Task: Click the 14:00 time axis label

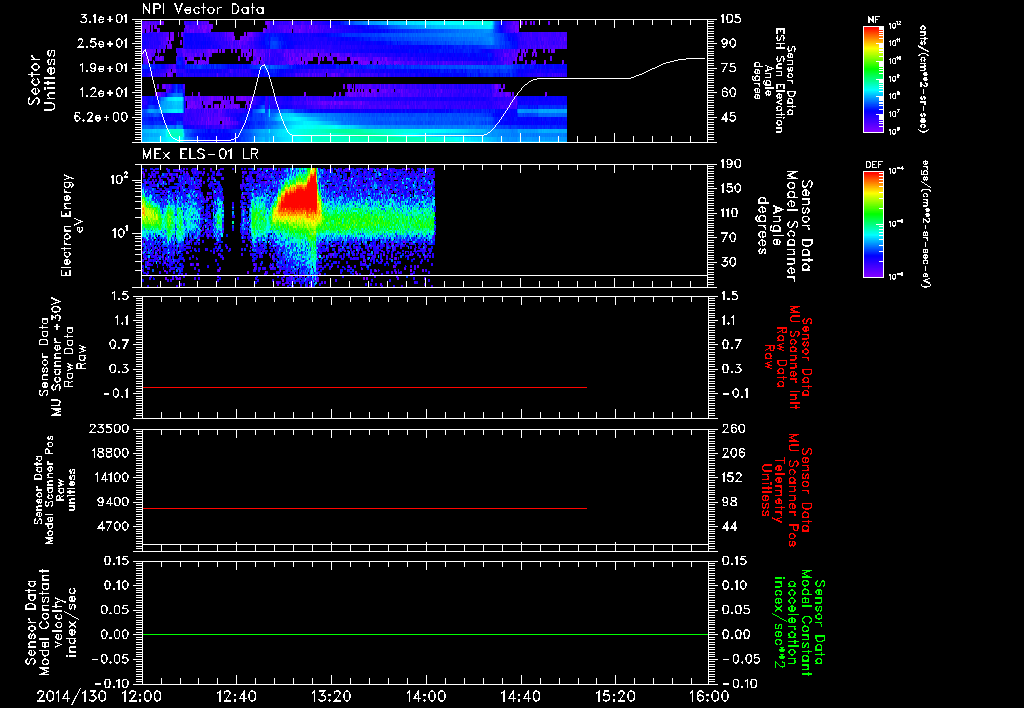Action: [x=426, y=696]
